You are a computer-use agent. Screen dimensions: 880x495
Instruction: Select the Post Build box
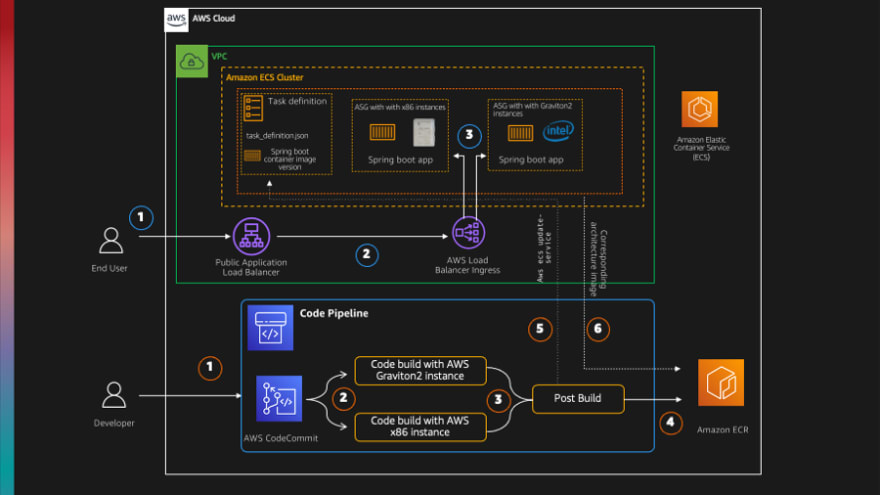578,398
